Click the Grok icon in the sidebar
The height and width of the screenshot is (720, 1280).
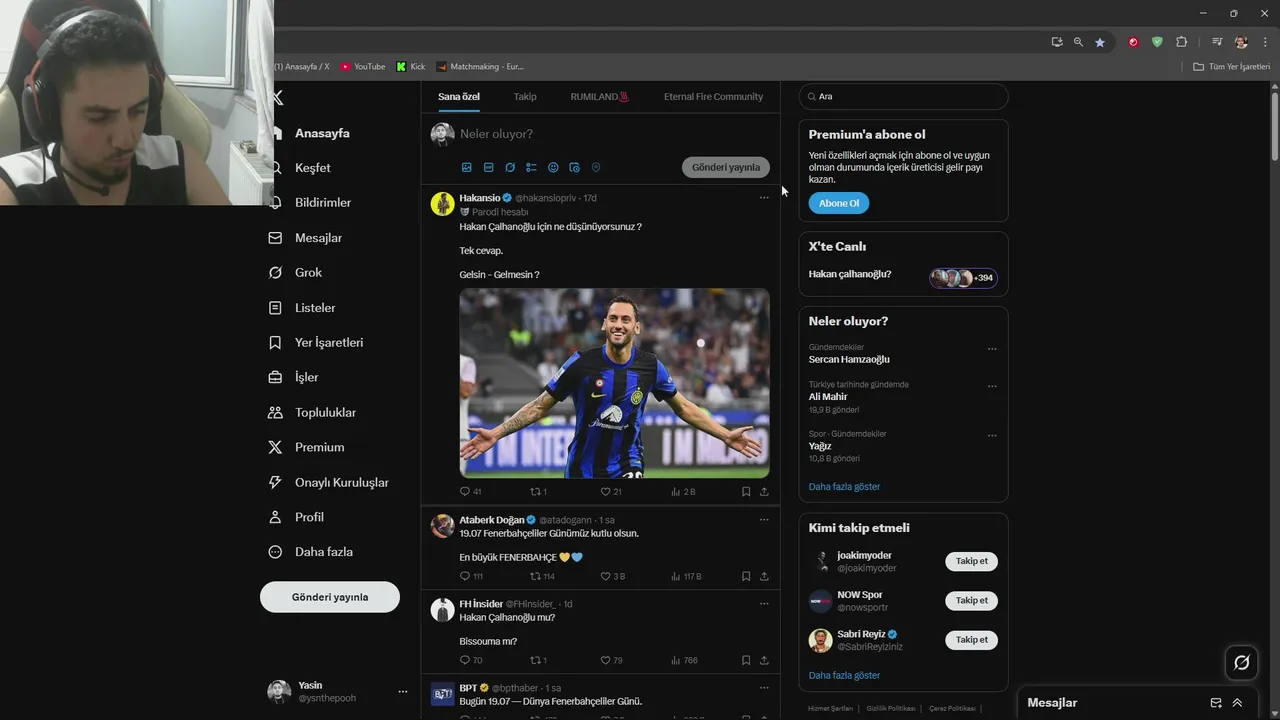[x=275, y=272]
